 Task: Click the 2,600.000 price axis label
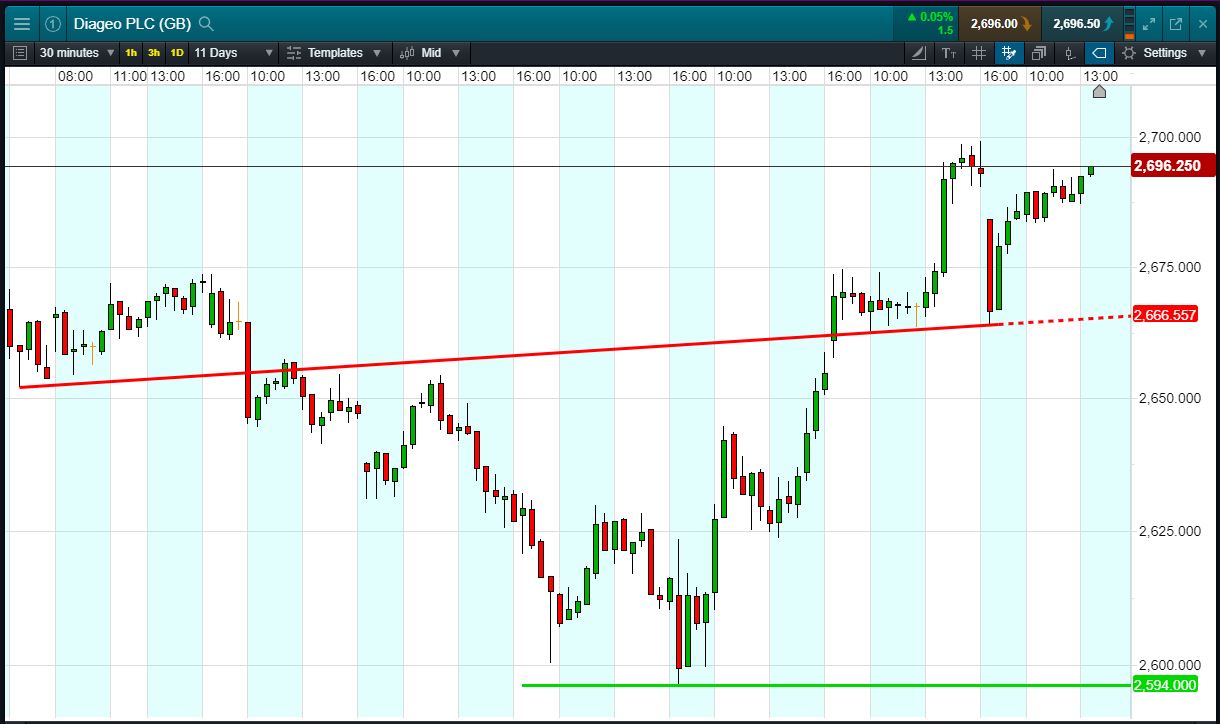pos(1170,665)
